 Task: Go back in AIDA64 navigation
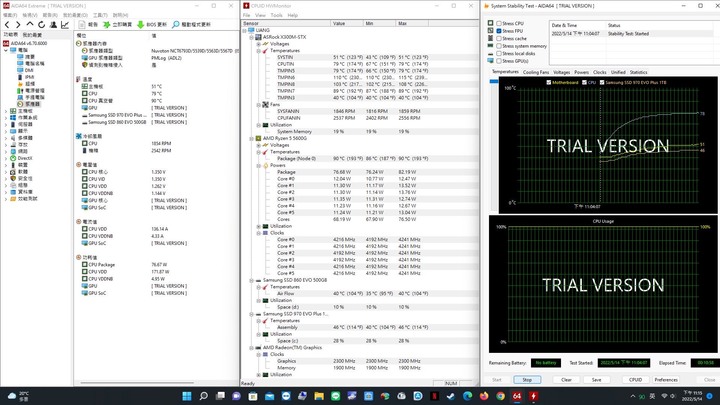[7, 25]
